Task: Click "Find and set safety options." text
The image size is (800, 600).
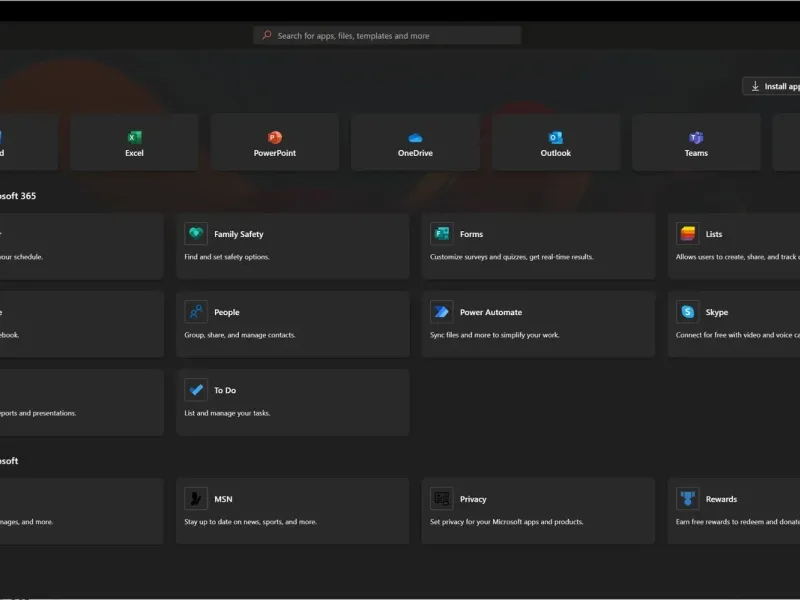Action: (227, 257)
